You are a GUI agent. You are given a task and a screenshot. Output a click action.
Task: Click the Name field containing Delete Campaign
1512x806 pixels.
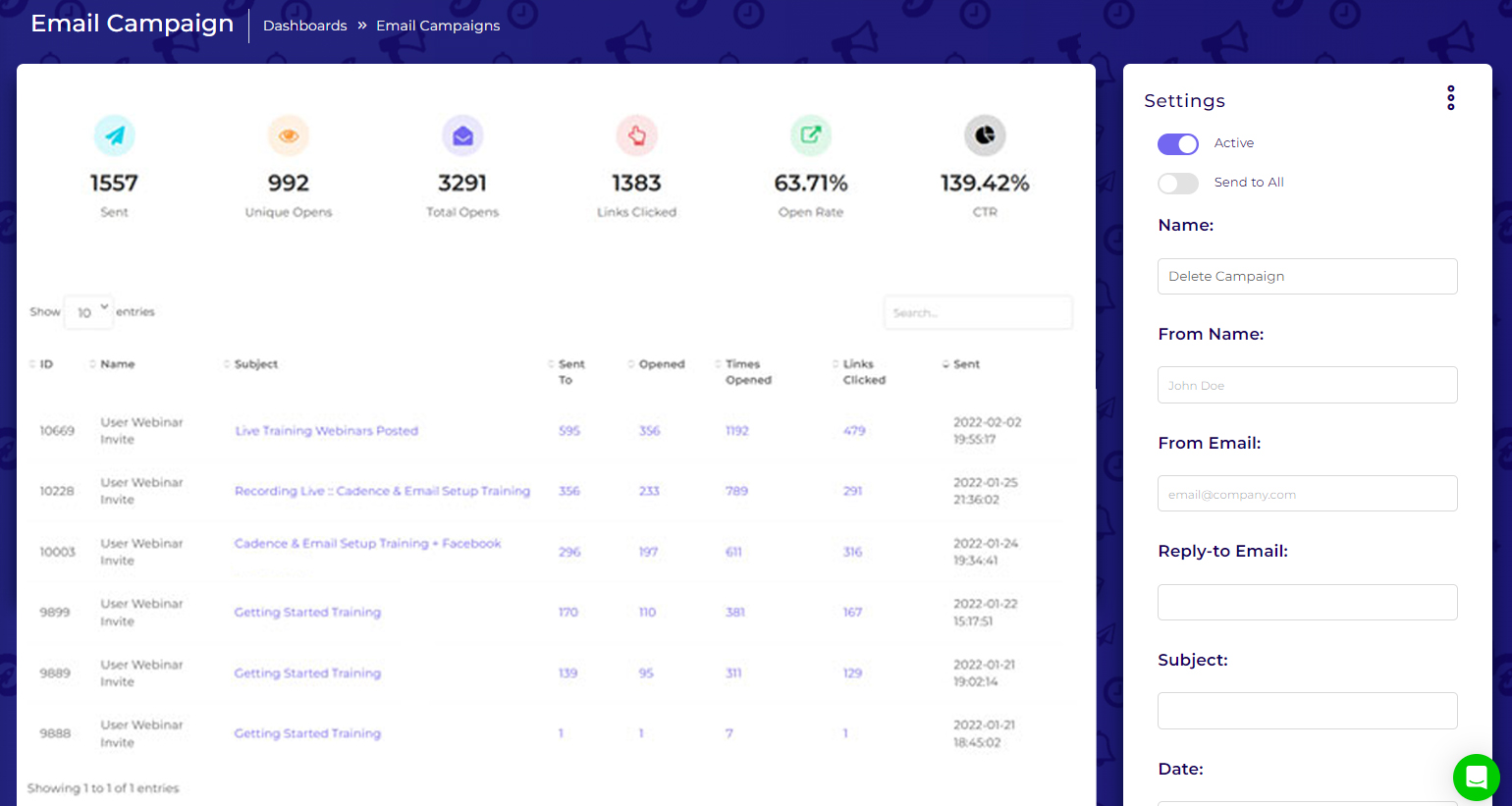(x=1307, y=276)
